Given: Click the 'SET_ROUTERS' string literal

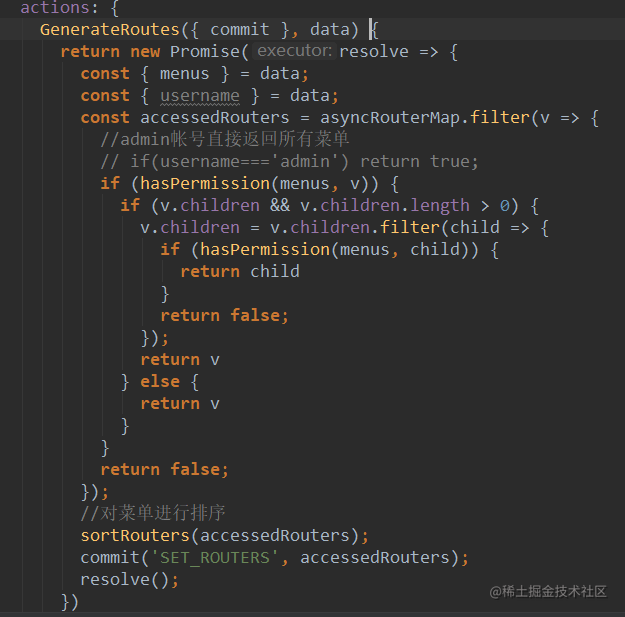Looking at the screenshot, I should (214, 558).
